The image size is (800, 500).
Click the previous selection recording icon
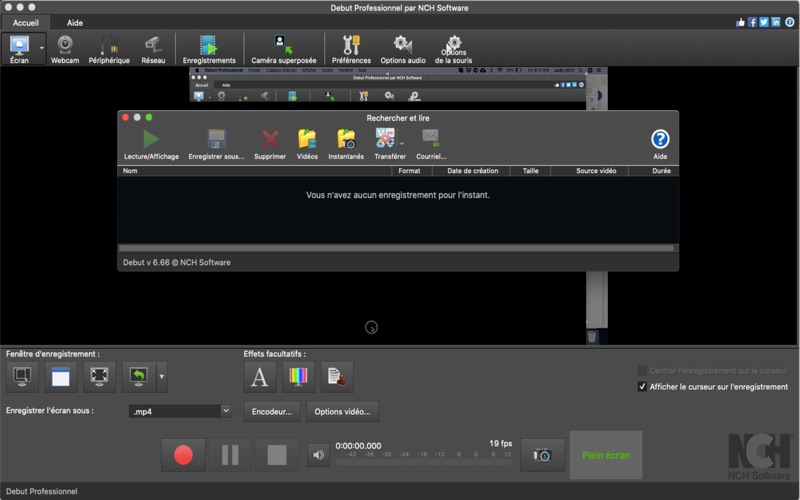(x=139, y=377)
